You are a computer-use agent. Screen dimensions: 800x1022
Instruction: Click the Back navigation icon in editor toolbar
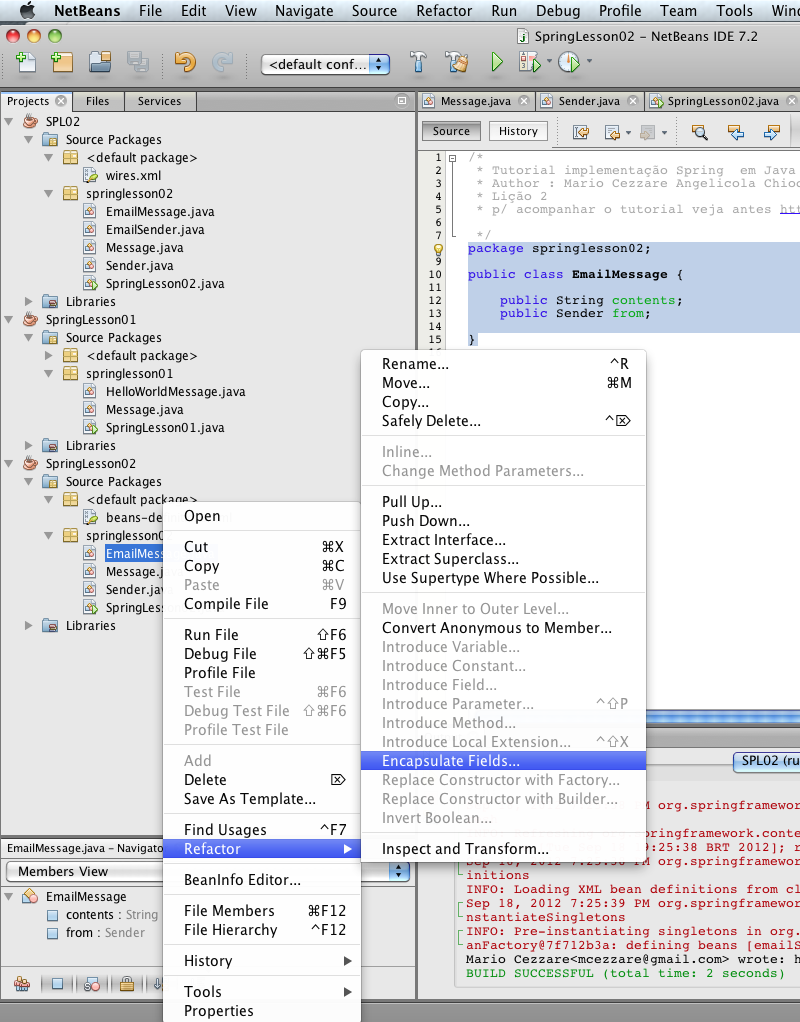pos(612,132)
